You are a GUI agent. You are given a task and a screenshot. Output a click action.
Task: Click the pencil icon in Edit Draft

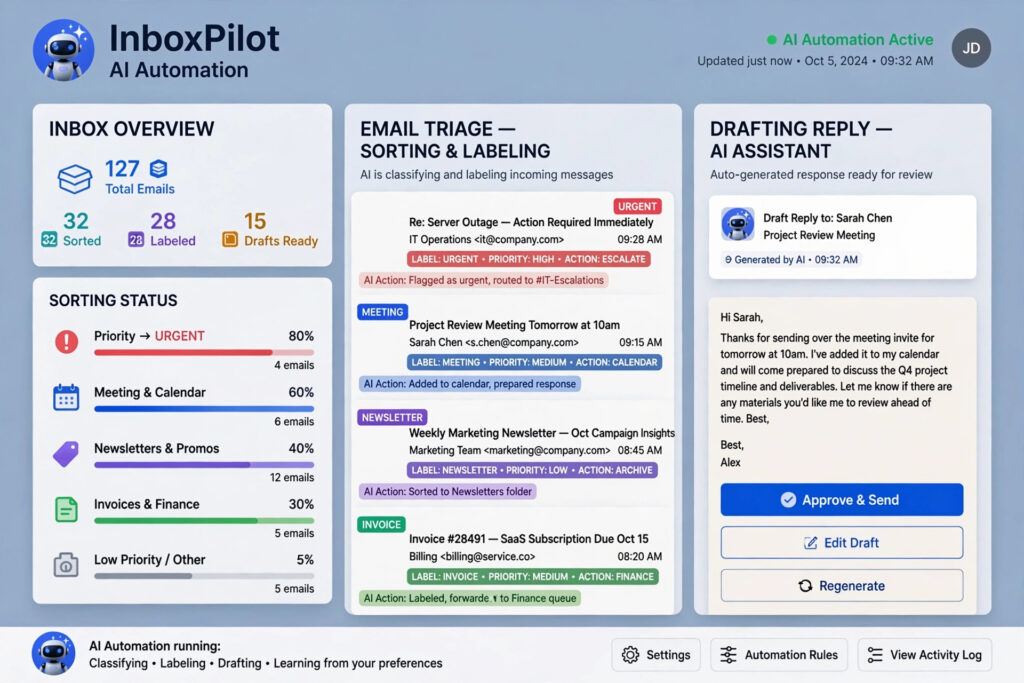[x=810, y=543]
